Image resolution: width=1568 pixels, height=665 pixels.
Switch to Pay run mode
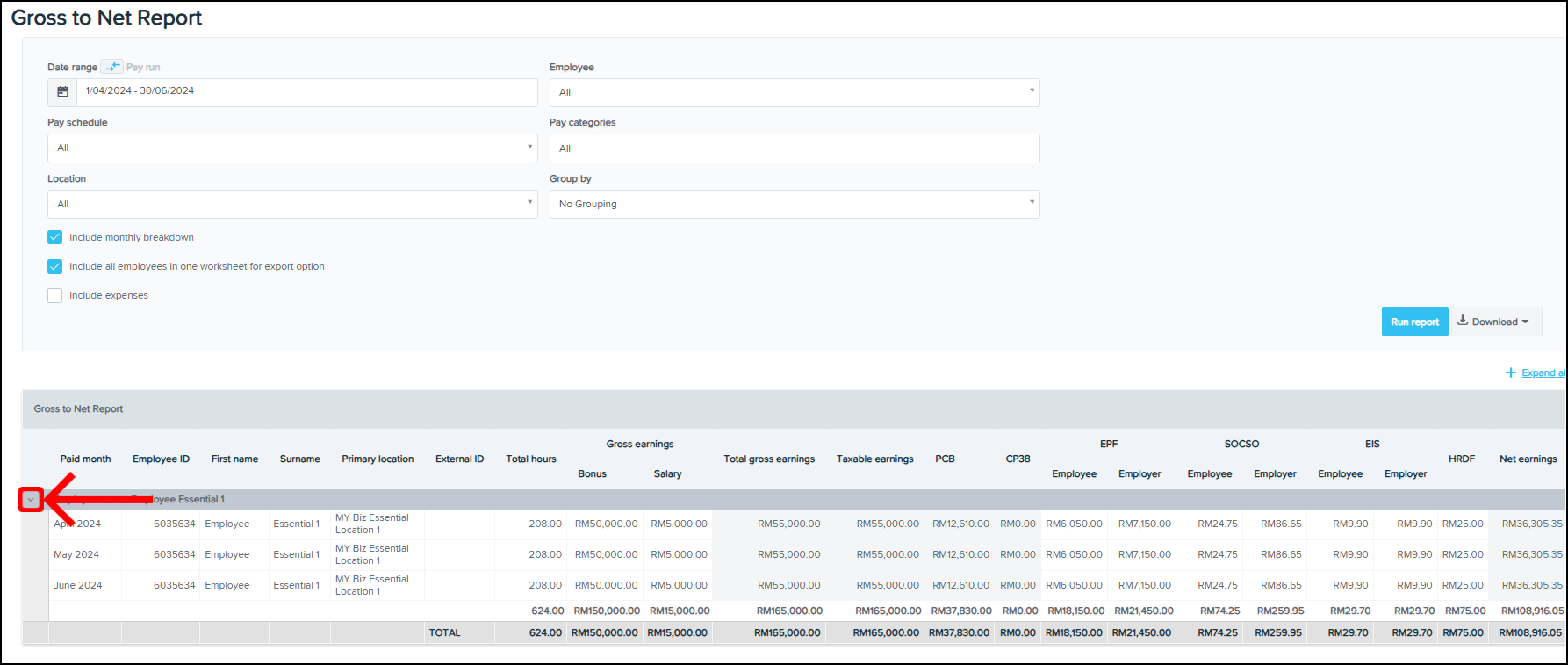(x=143, y=67)
